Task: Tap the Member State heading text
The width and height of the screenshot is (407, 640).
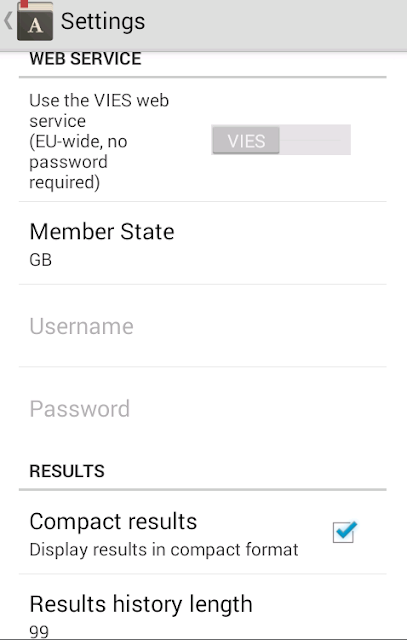Action: [x=102, y=232]
